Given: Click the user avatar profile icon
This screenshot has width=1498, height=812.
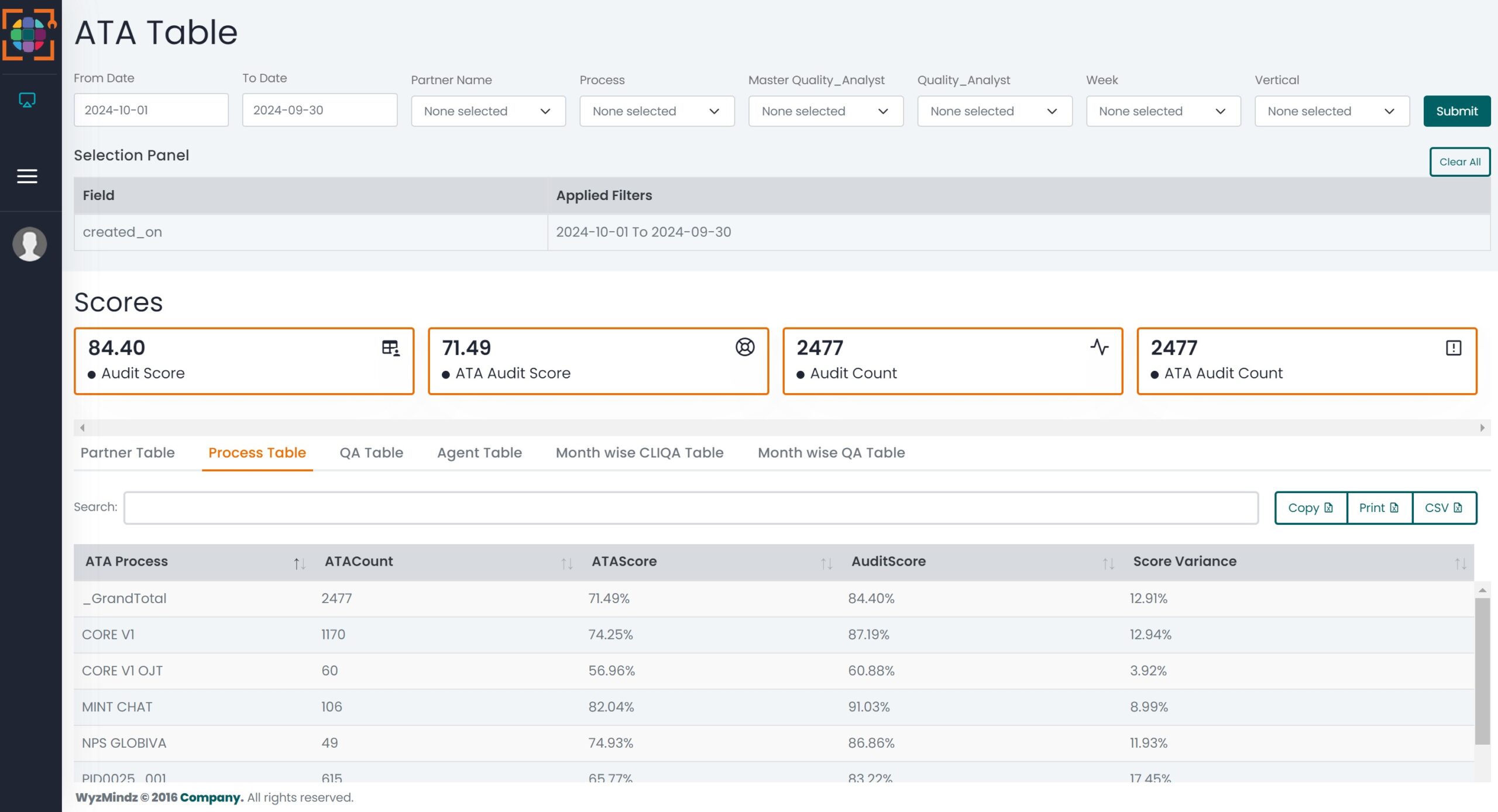Looking at the screenshot, I should click(x=29, y=244).
